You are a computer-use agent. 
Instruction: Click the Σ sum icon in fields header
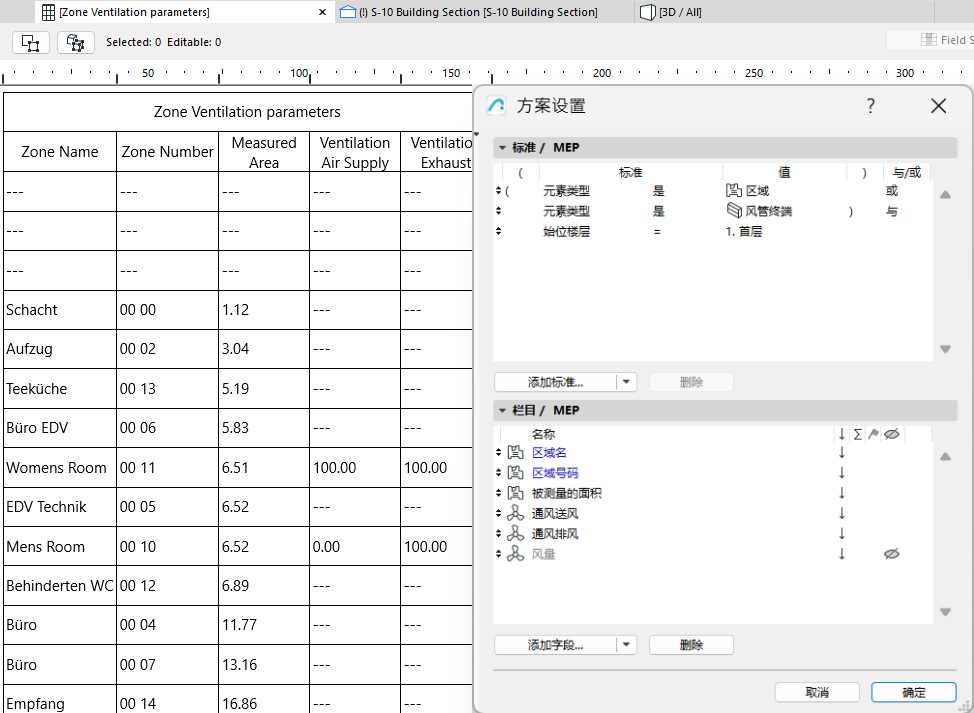(858, 433)
